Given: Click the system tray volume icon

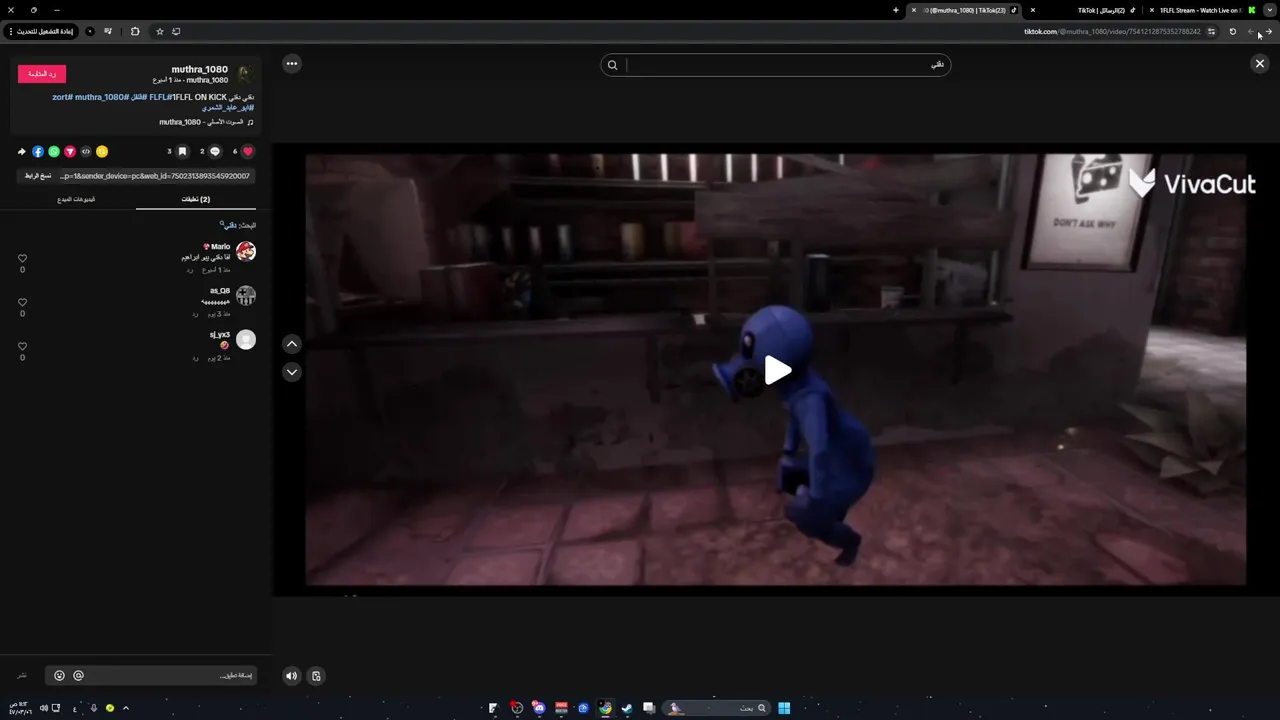Looking at the screenshot, I should click(x=44, y=708).
